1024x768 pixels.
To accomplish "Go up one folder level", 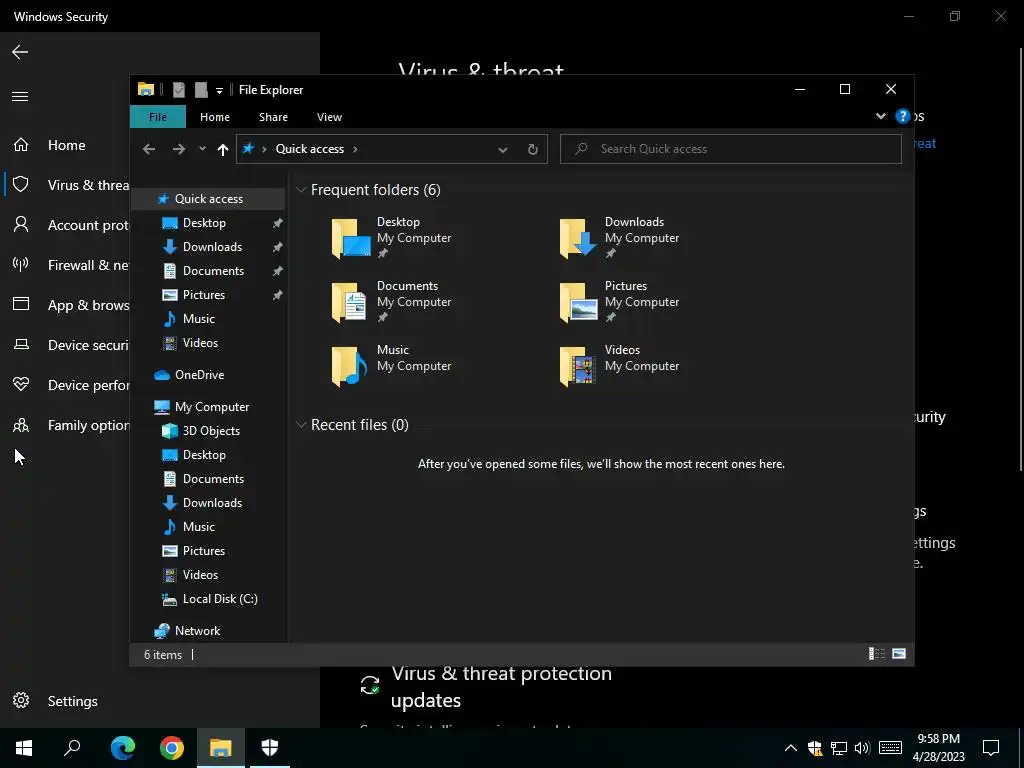I will 223,150.
